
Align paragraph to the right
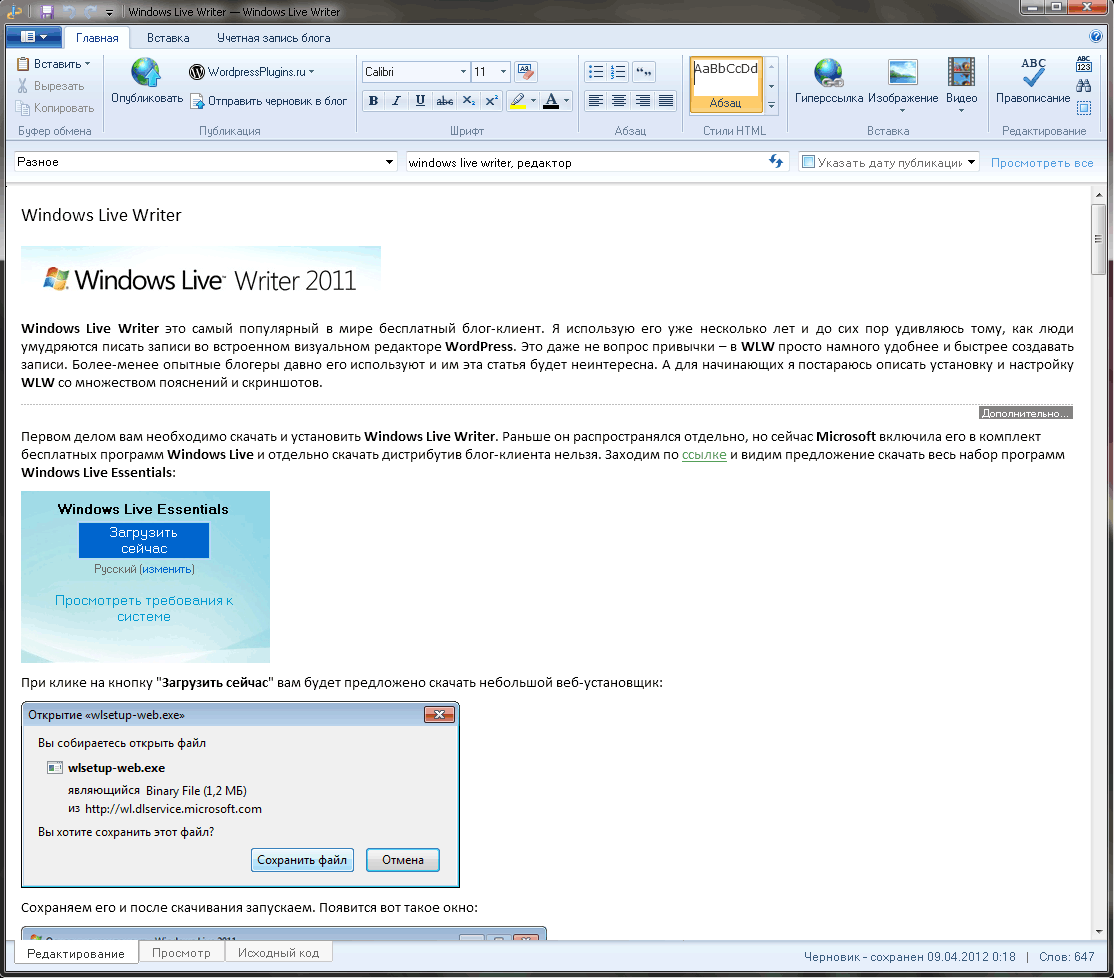coord(642,101)
